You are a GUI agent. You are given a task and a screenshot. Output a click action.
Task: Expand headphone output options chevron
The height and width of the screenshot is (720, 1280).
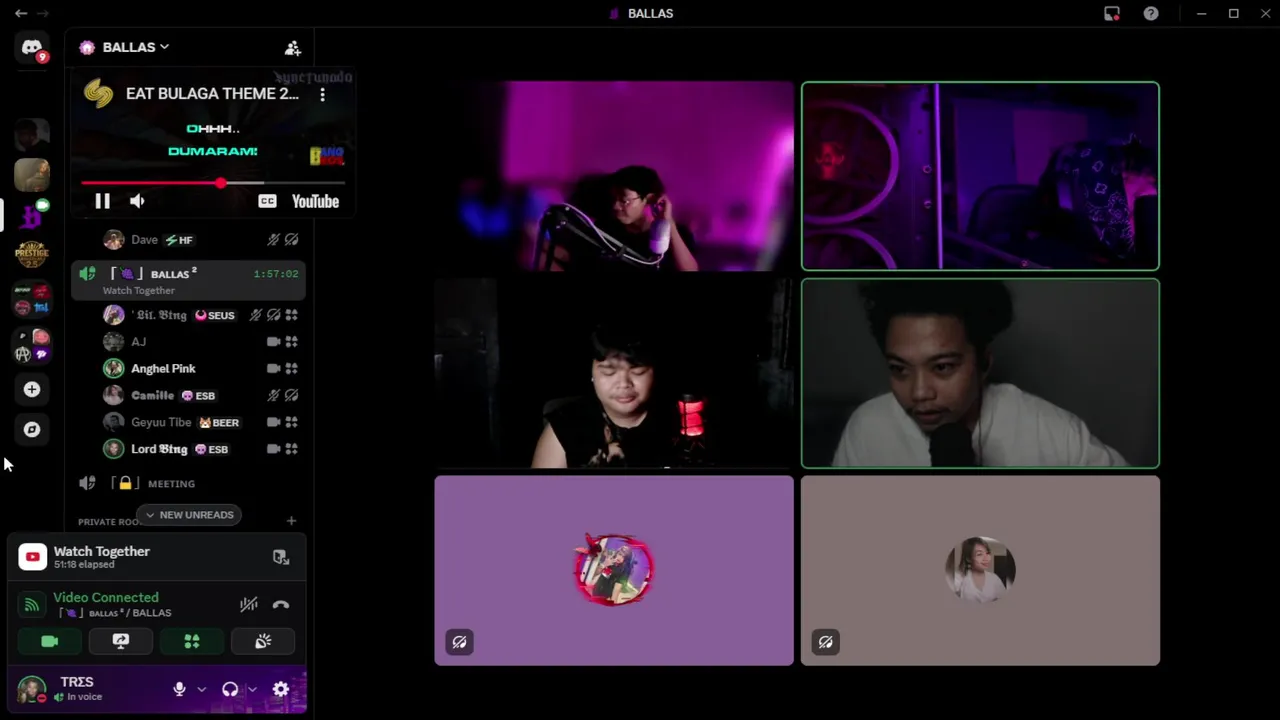pyautogui.click(x=252, y=689)
